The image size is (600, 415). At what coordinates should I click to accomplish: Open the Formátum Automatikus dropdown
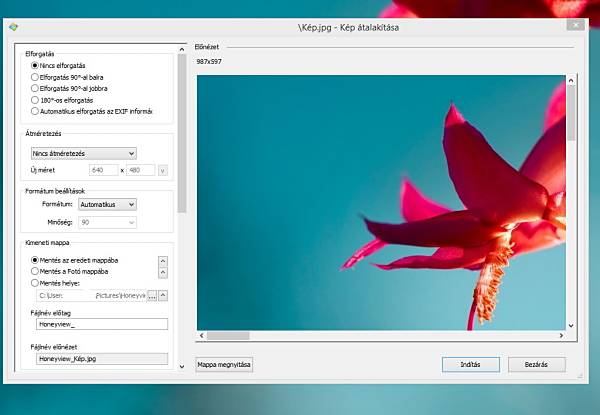pos(108,204)
